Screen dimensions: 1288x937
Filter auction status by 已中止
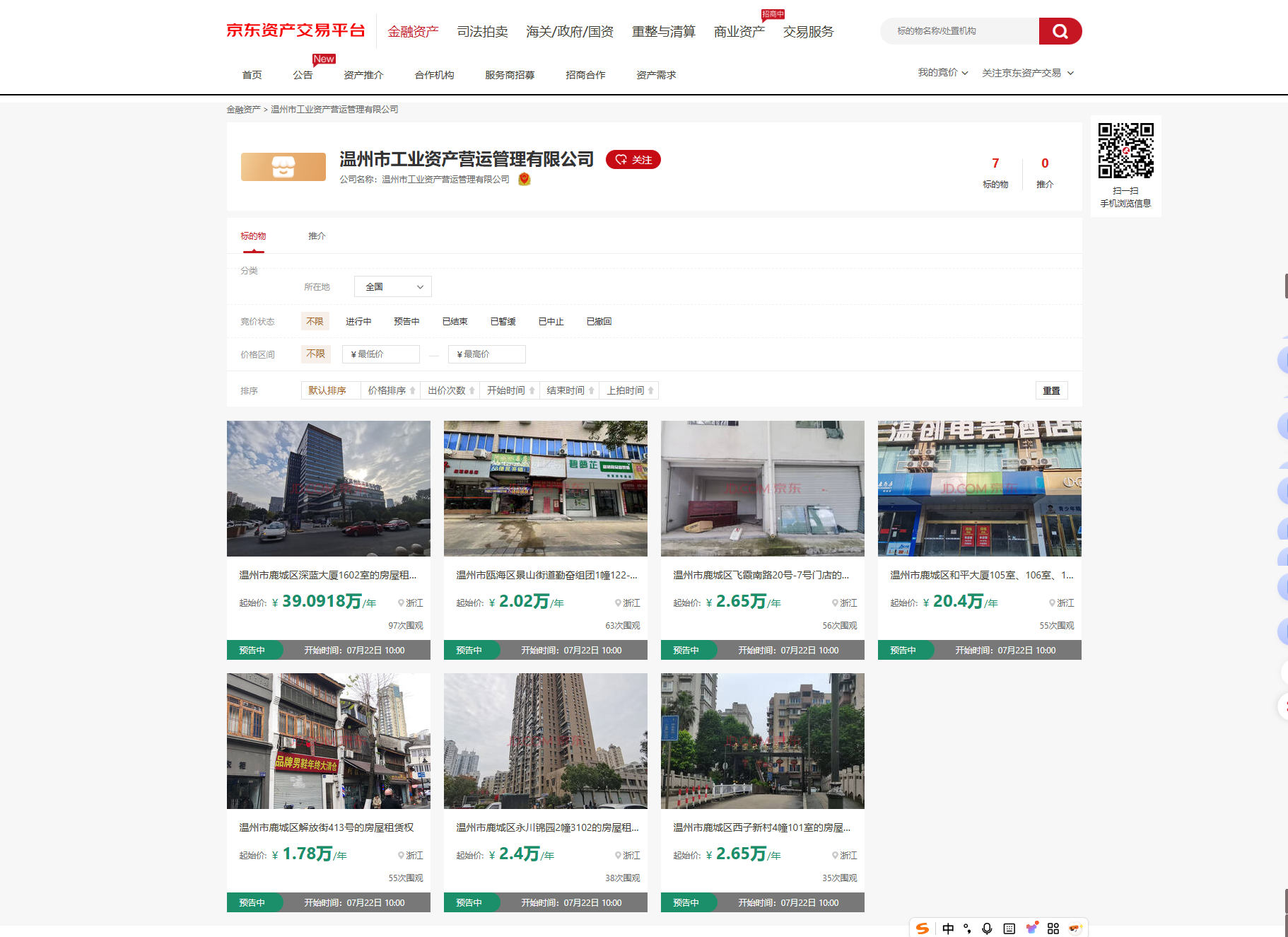[551, 321]
